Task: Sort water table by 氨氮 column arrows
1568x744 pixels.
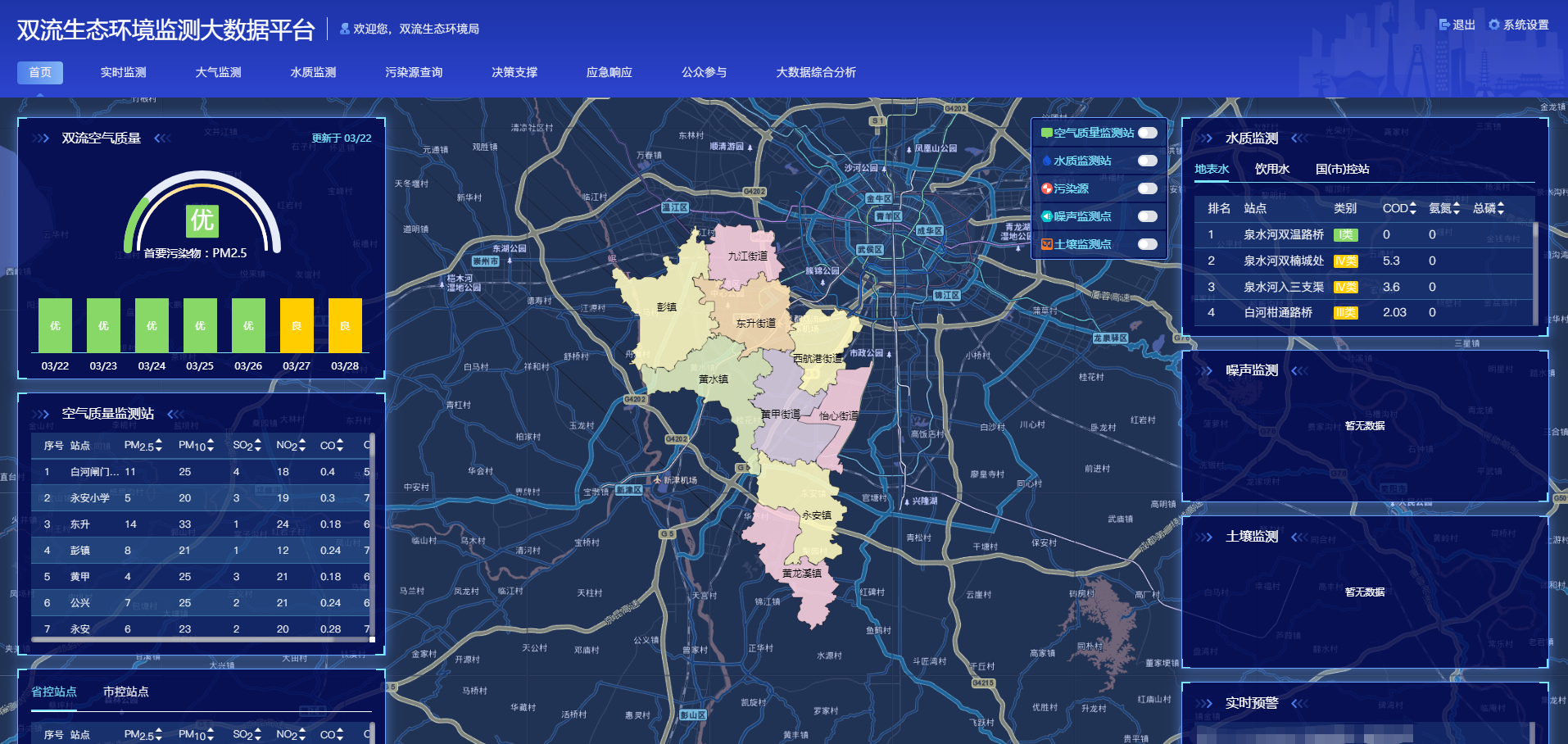Action: 1456,208
